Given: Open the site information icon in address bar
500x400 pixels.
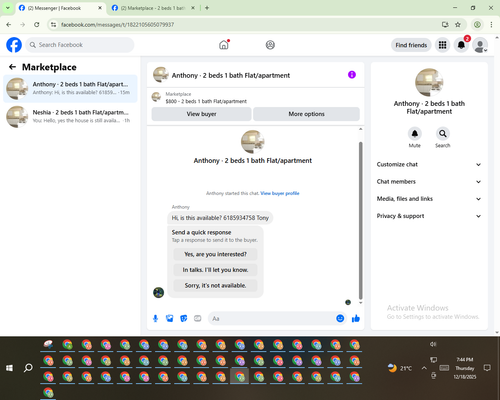Looking at the screenshot, I should [x=53, y=25].
